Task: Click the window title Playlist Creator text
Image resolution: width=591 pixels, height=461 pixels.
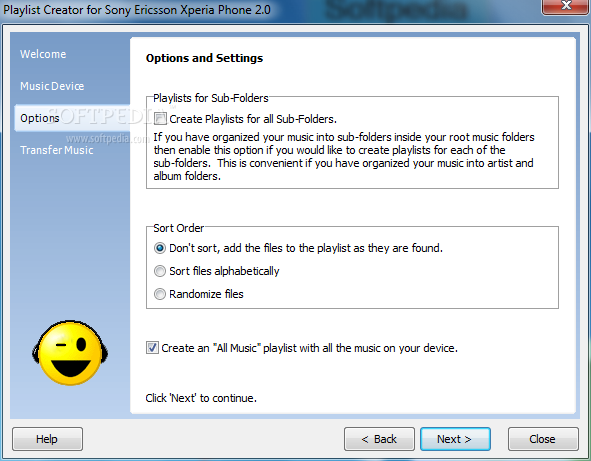Action: [x=137, y=10]
